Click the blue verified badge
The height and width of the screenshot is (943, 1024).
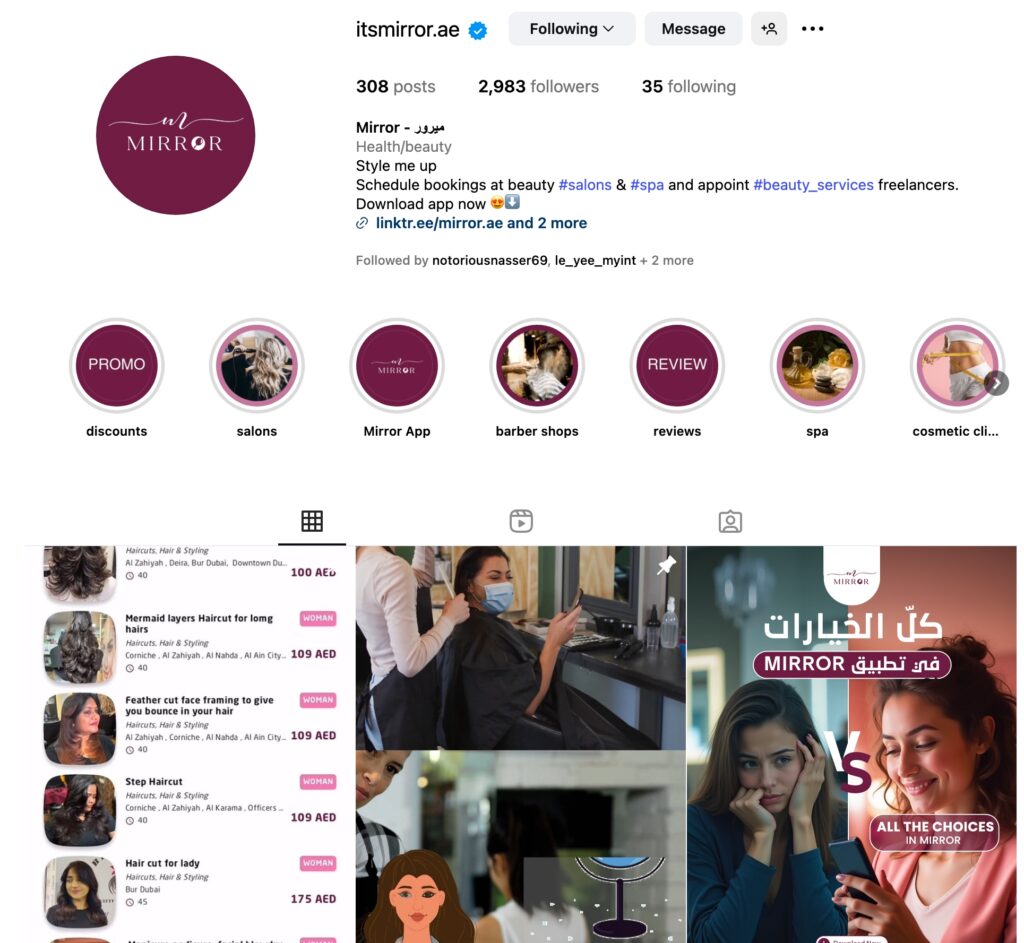478,30
